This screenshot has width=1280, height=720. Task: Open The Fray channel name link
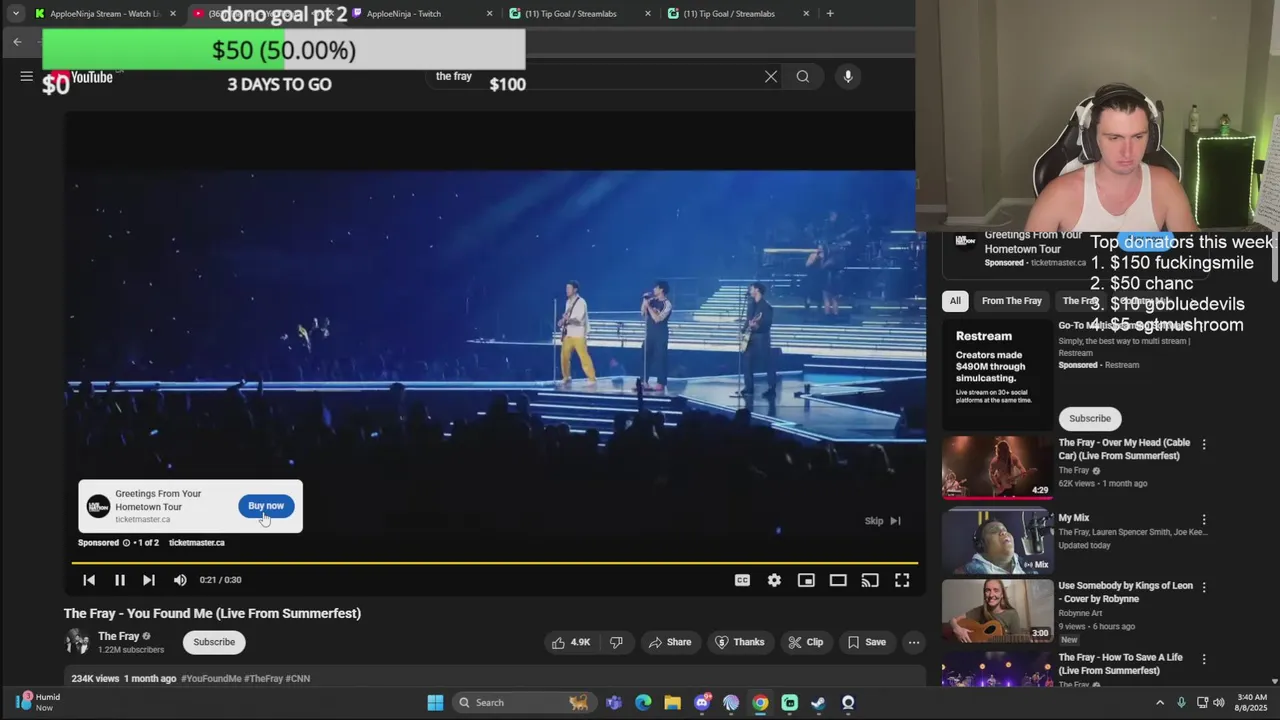(118, 636)
